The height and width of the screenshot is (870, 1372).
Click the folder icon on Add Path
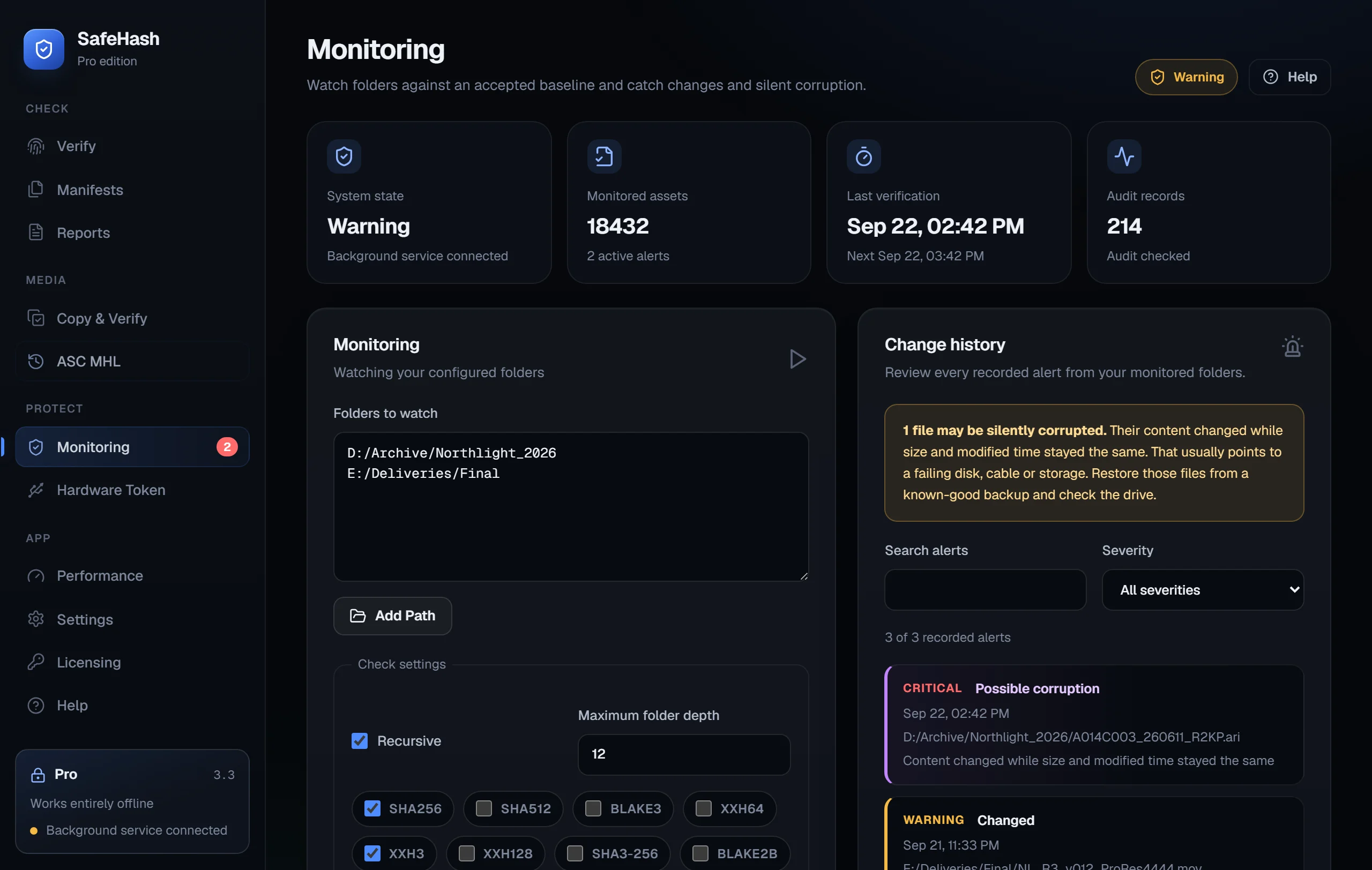pyautogui.click(x=358, y=616)
